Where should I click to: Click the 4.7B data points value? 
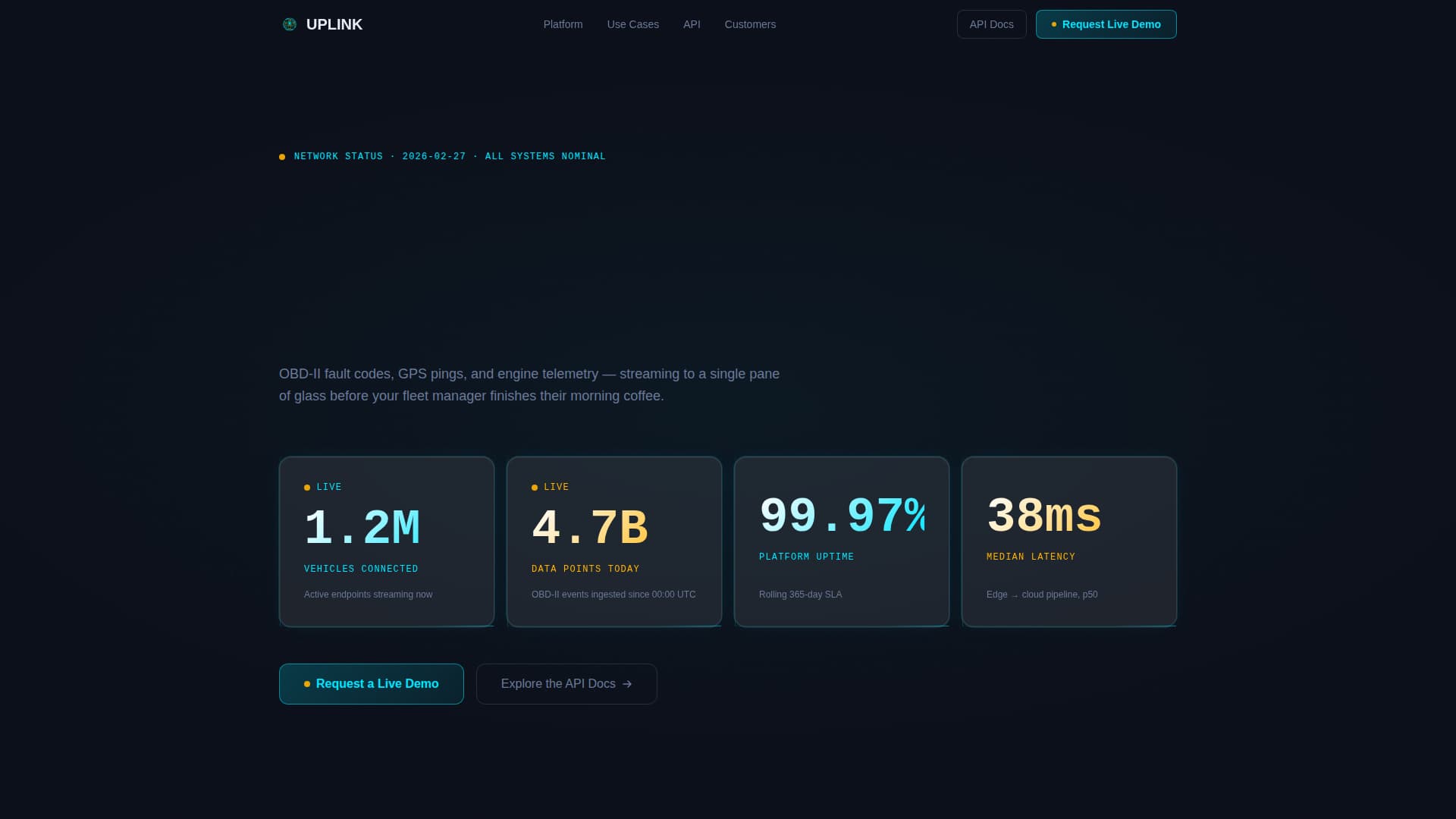589,528
